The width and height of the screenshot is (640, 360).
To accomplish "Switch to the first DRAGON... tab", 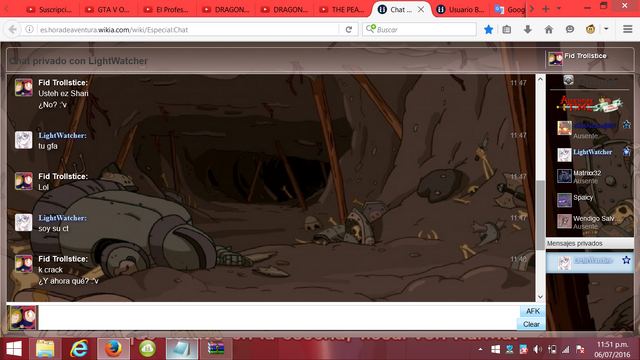I will [x=225, y=9].
